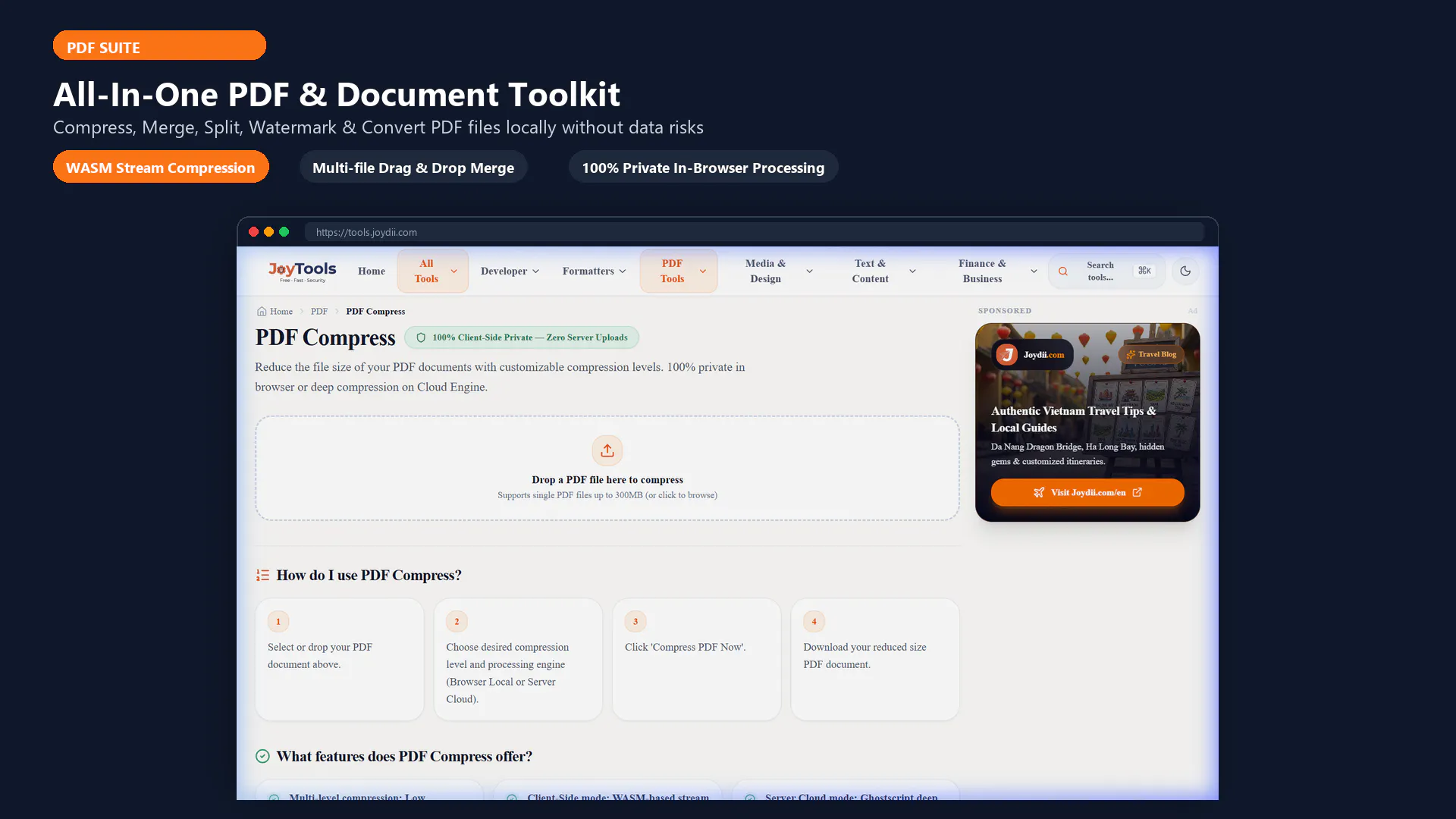1456x819 pixels.
Task: Click the step 4 number badge
Action: point(814,622)
